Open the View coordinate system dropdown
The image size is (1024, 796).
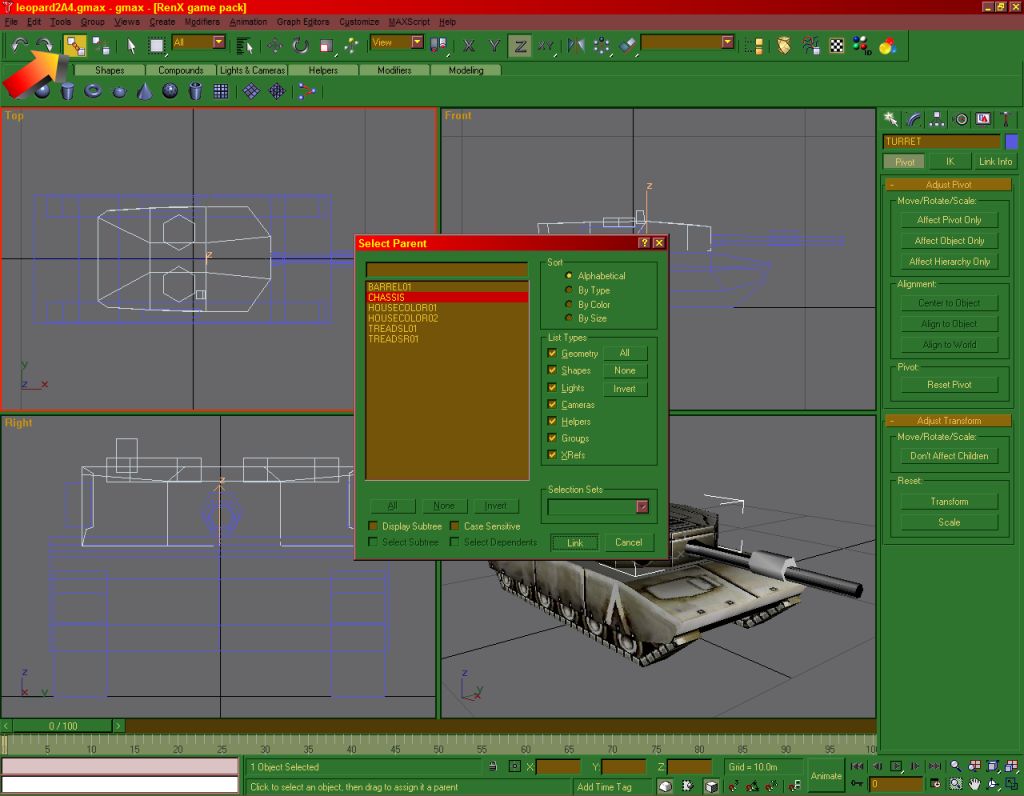coord(417,43)
